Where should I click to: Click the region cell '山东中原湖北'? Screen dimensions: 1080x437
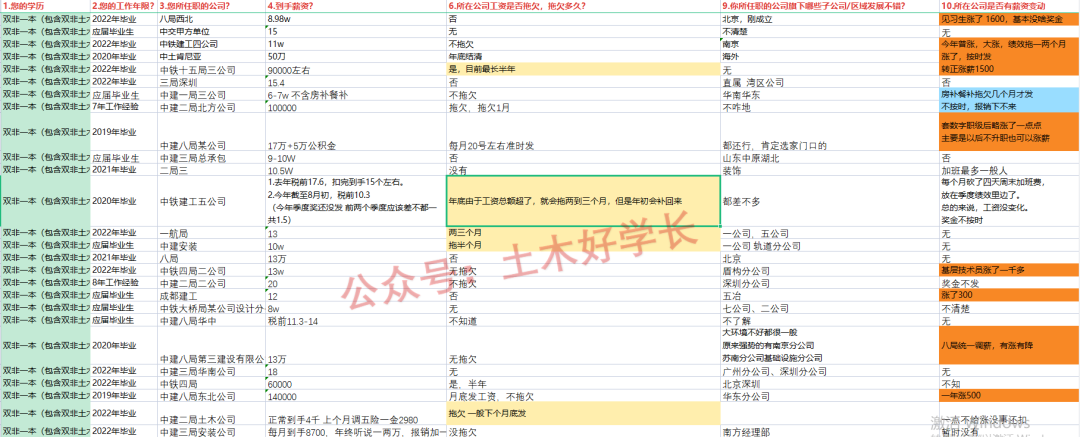[829, 157]
